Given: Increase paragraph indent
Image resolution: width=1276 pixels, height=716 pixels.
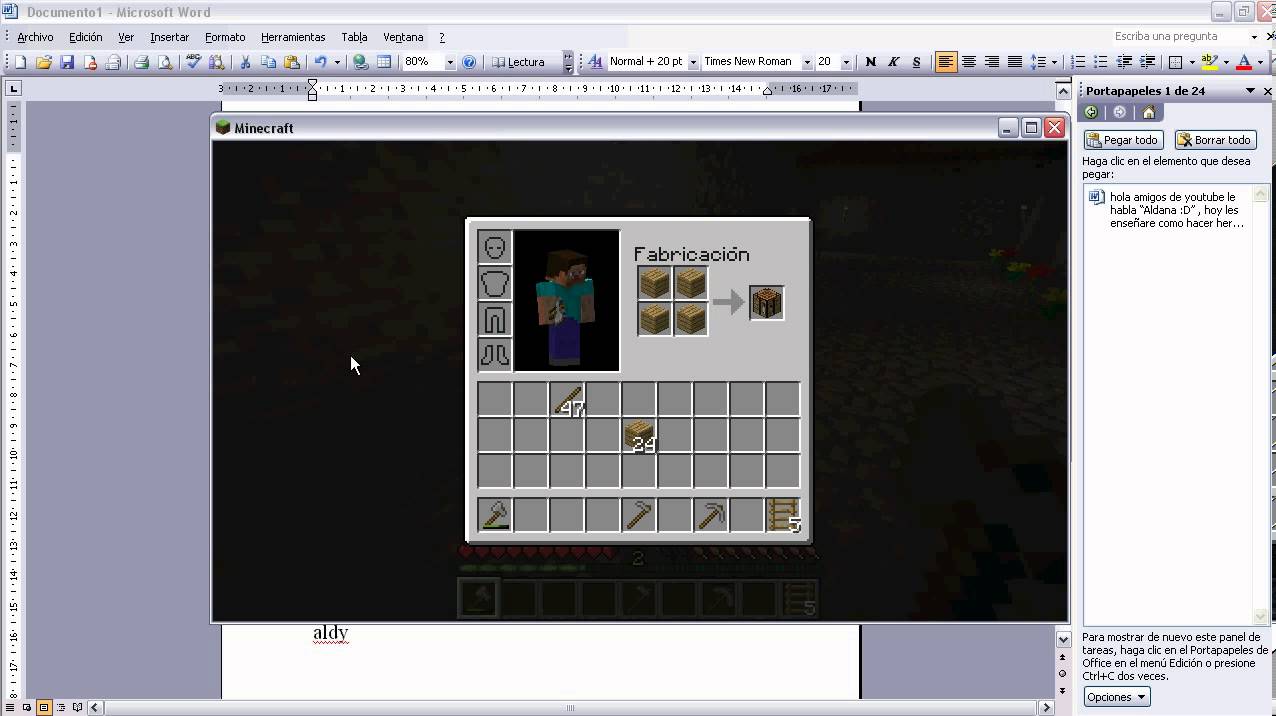Looking at the screenshot, I should (x=1147, y=62).
